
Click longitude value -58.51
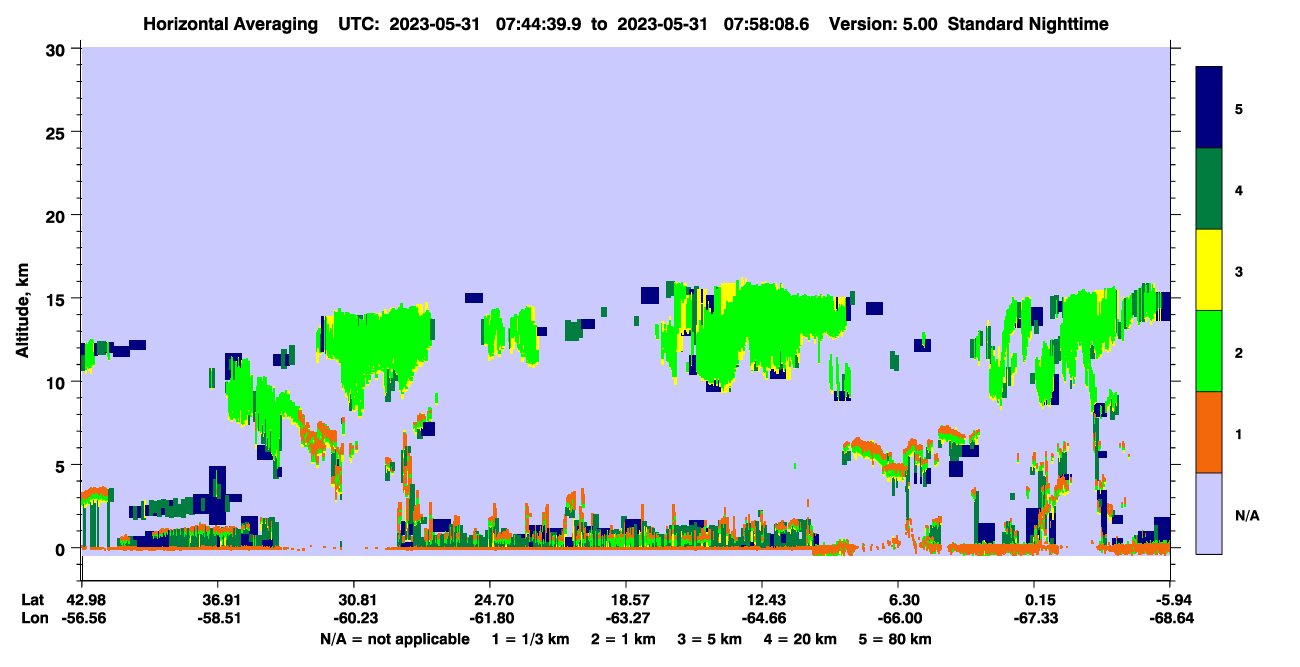pyautogui.click(x=217, y=618)
